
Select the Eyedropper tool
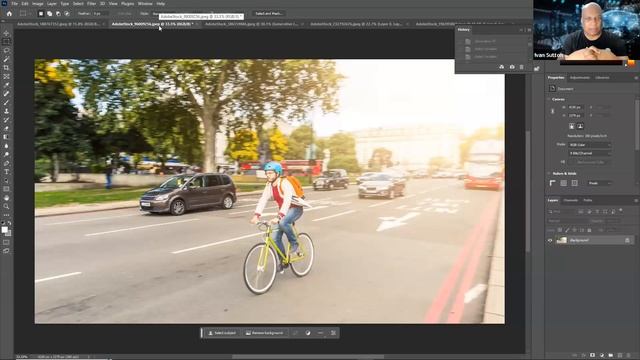pyautogui.click(x=6, y=85)
